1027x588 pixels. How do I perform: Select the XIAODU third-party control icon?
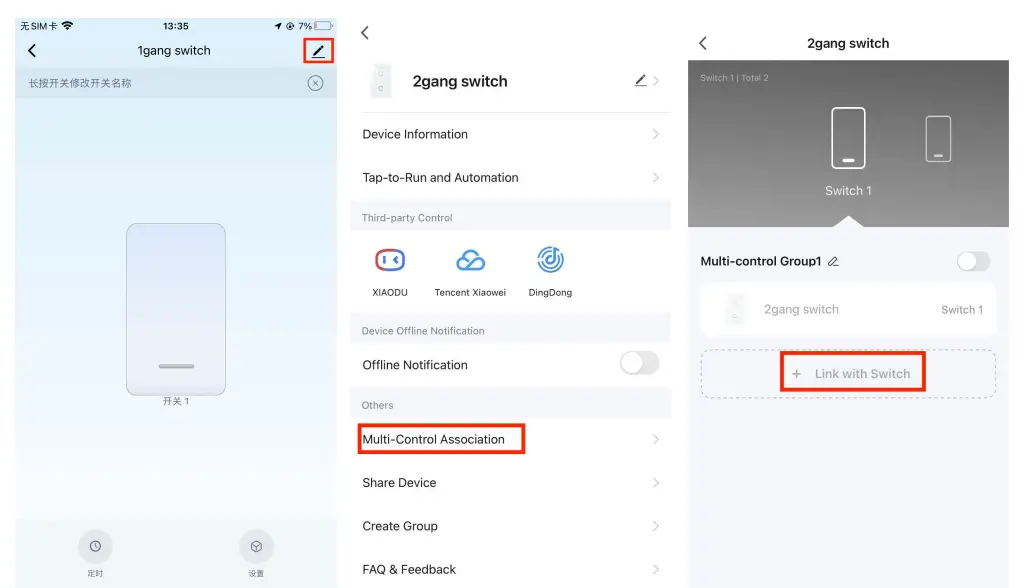pyautogui.click(x=390, y=260)
